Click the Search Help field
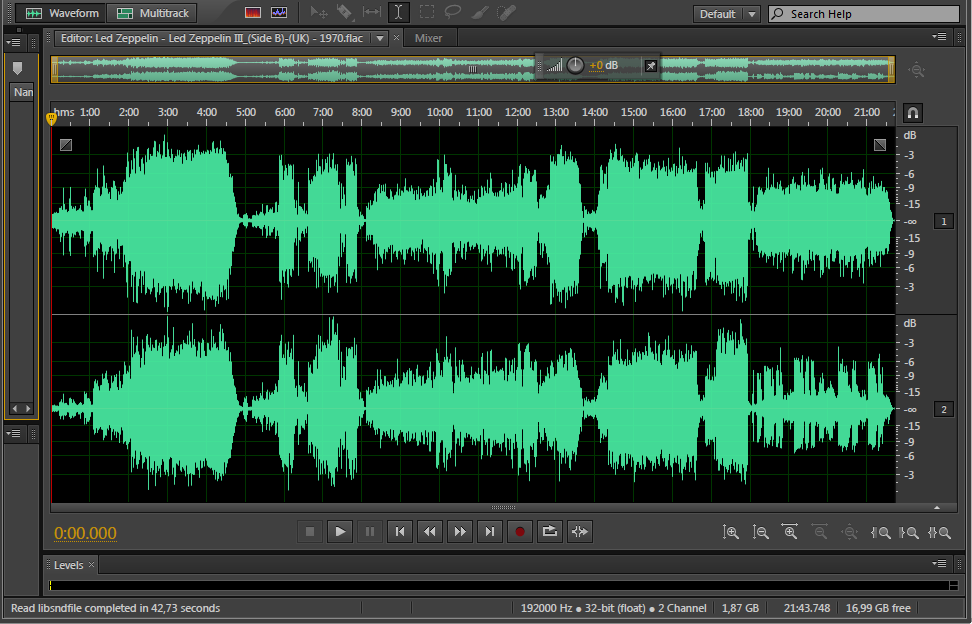 (864, 14)
